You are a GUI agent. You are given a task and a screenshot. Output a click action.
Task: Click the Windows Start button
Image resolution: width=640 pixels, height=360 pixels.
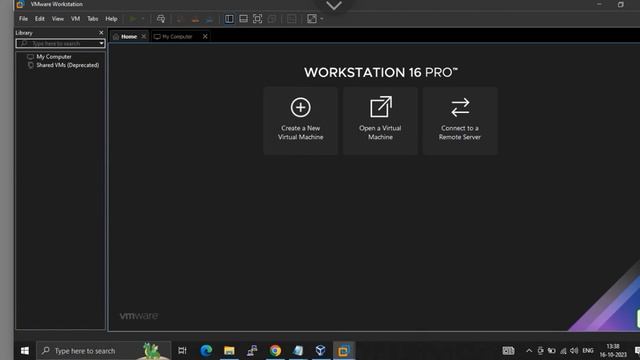(24, 351)
